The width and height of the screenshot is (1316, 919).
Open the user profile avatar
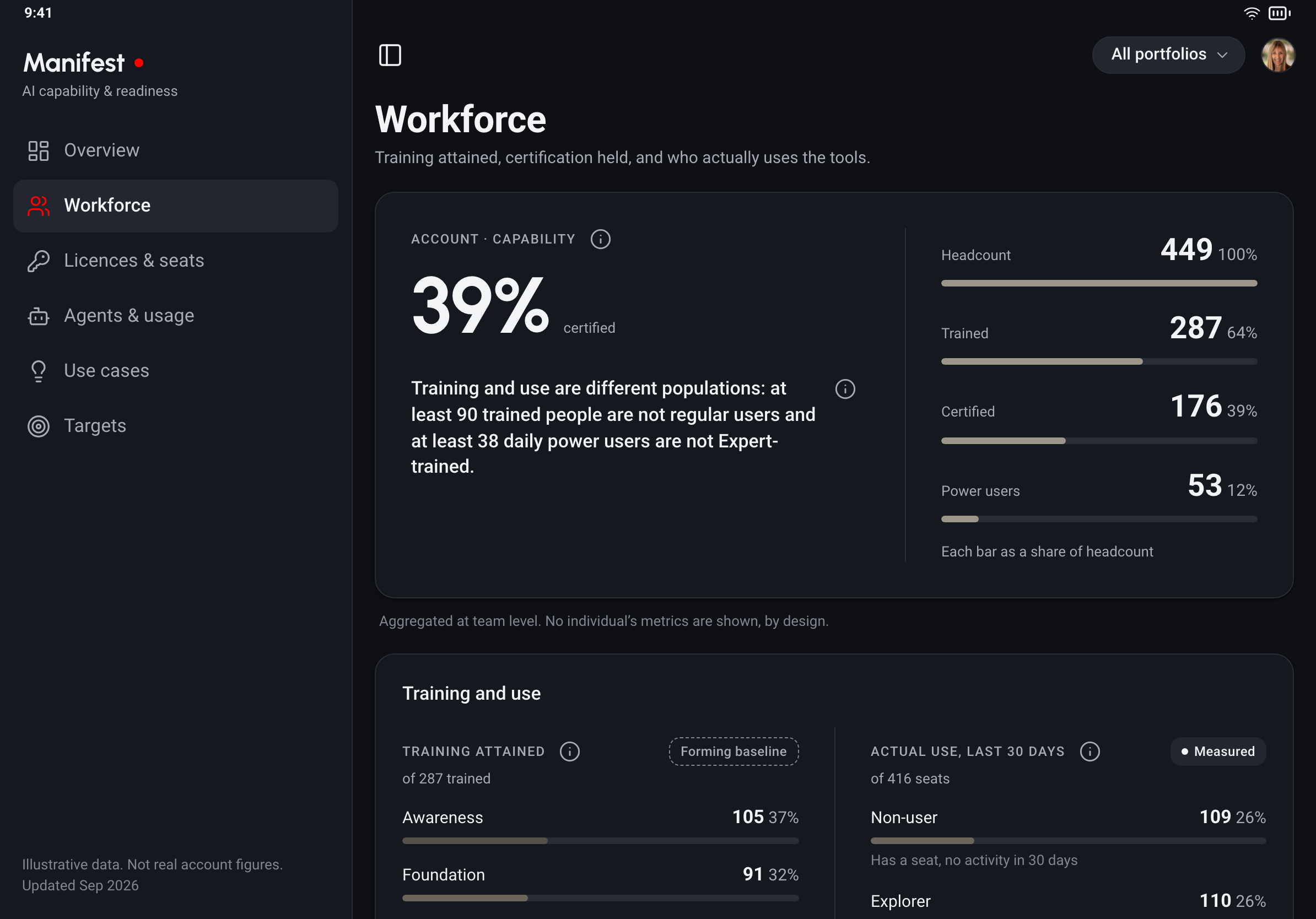click(1277, 55)
